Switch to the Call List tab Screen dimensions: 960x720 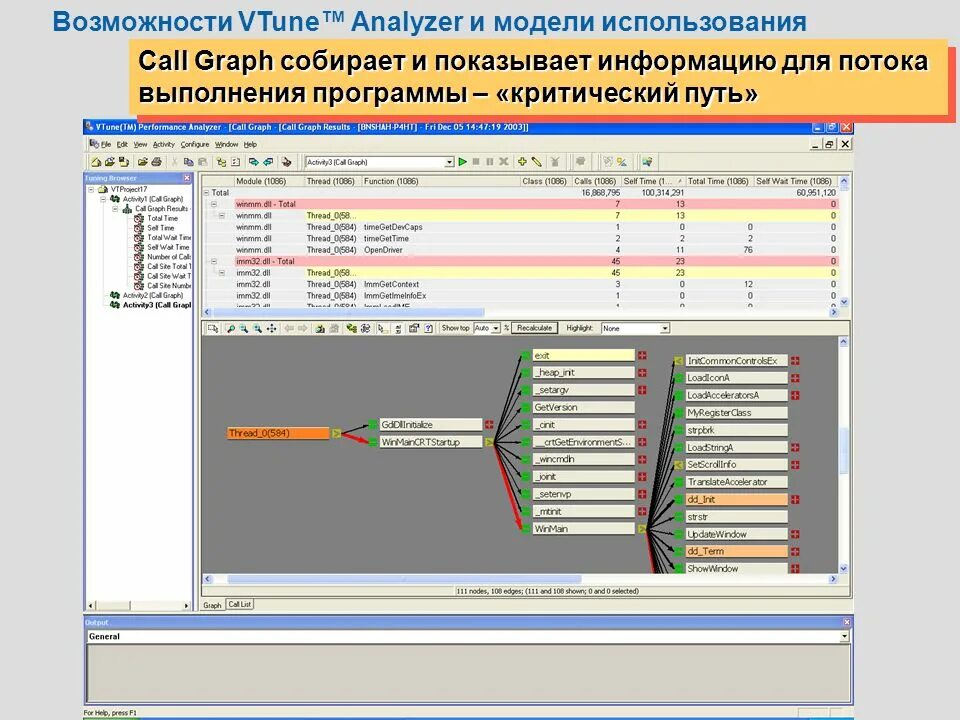(239, 604)
